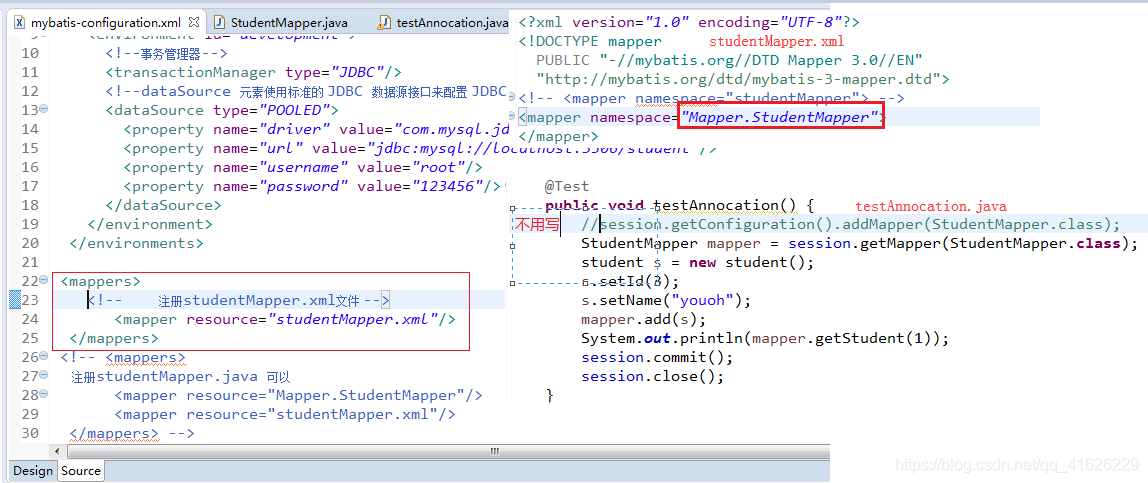The height and width of the screenshot is (483, 1148).
Task: Click the dataSource type="POOLED" opening tag
Action: tap(221, 110)
